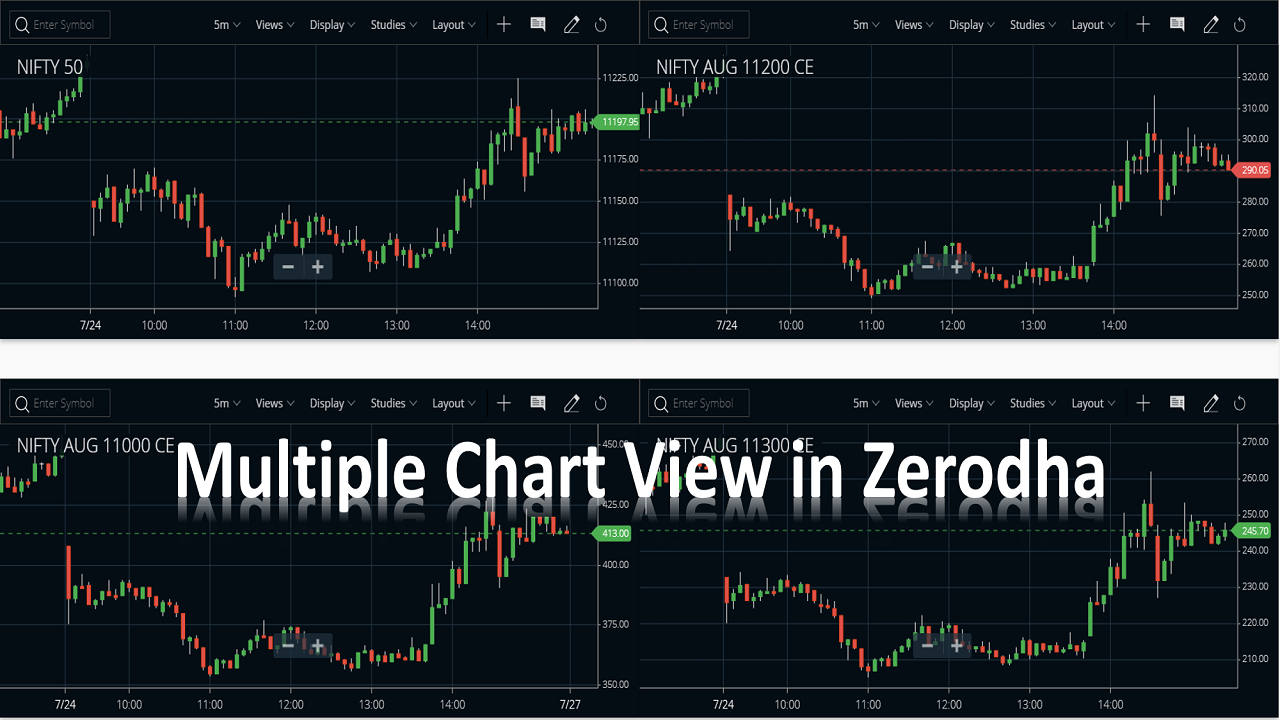The image size is (1280, 720).
Task: Open Layout dropdown in NIFTY 50 chart
Action: [455, 25]
